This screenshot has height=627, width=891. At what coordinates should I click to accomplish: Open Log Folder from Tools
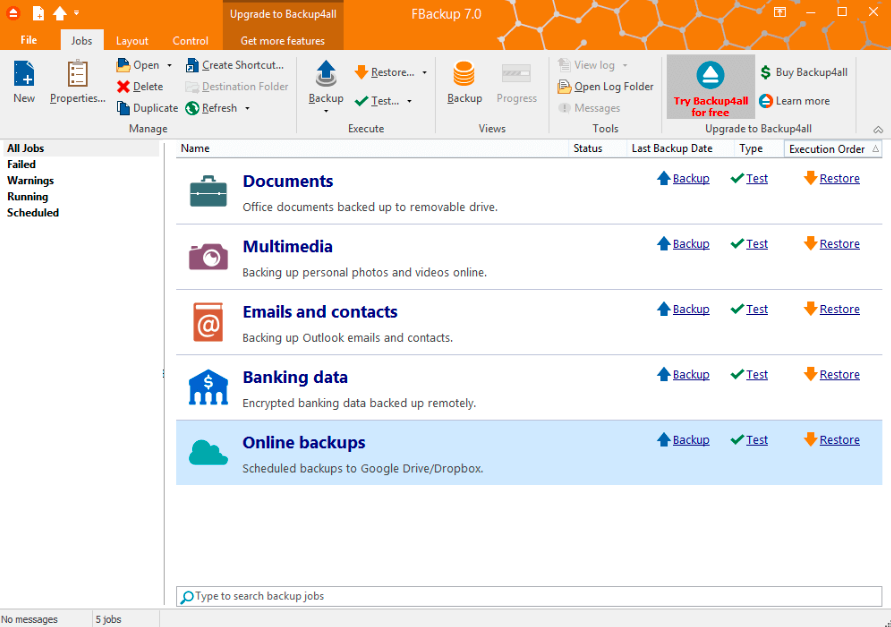[x=606, y=86]
